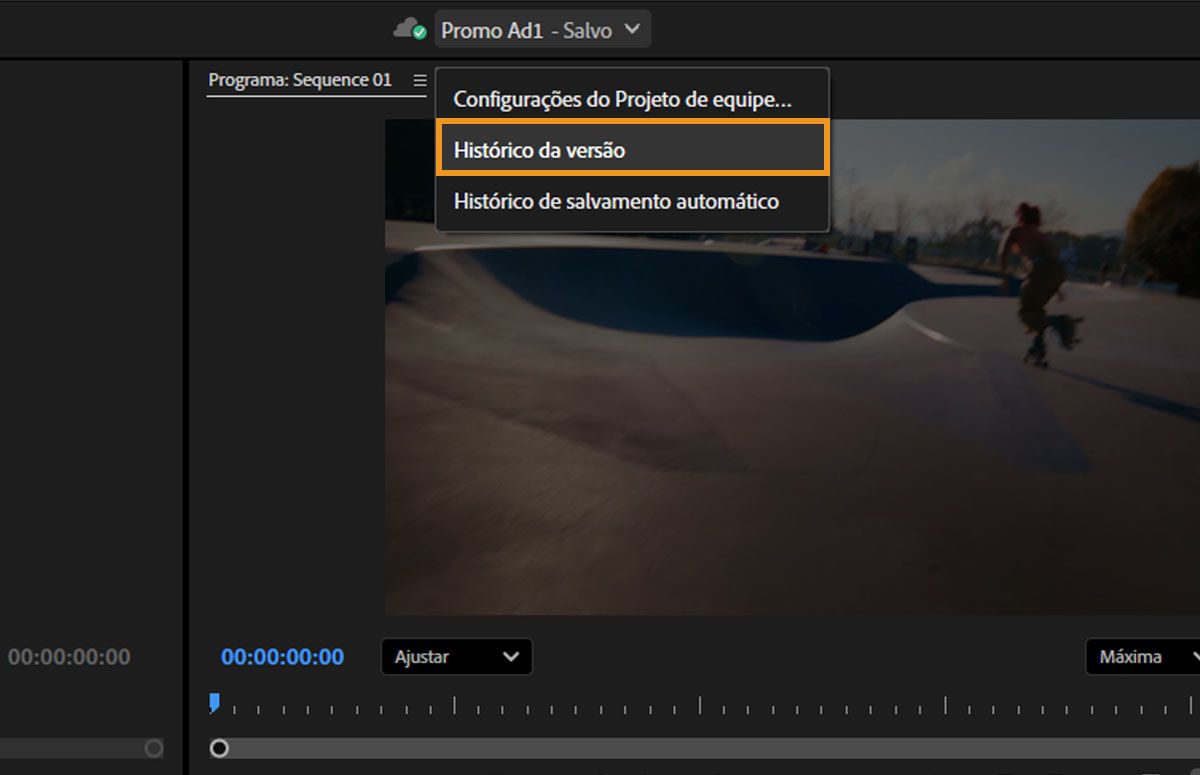Click the hamburger icon beside Sequence 01
The image size is (1200, 775).
pyautogui.click(x=420, y=80)
